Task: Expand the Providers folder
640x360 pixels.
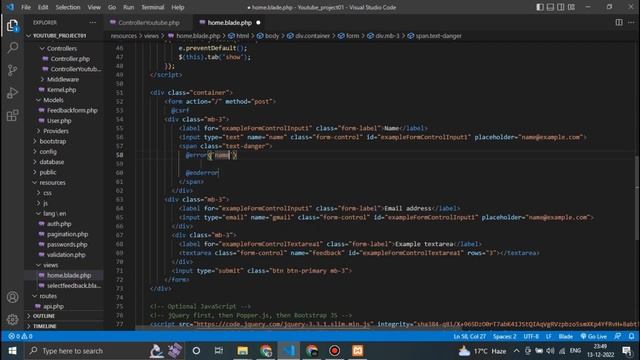Action: pyautogui.click(x=56, y=131)
